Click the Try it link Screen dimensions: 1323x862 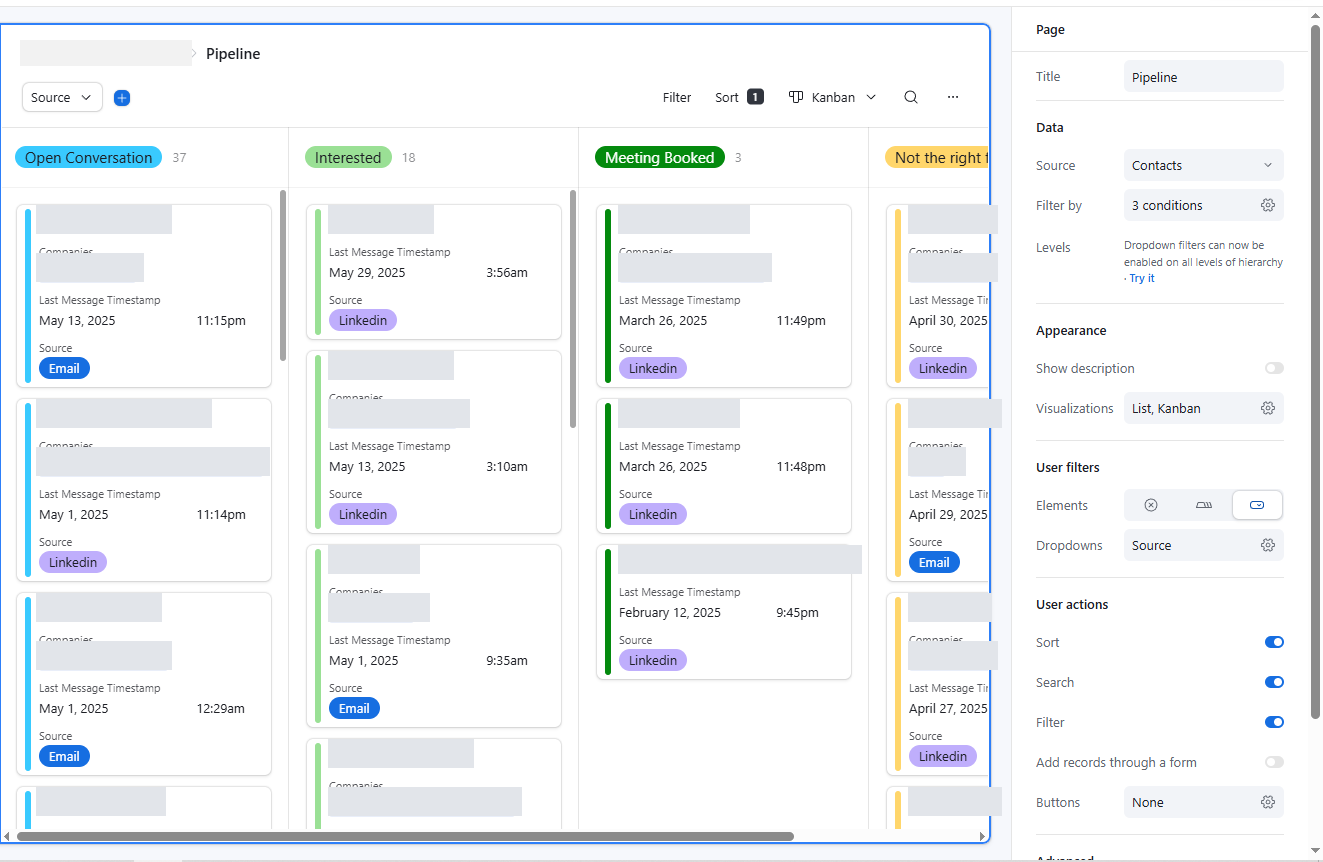[1142, 278]
